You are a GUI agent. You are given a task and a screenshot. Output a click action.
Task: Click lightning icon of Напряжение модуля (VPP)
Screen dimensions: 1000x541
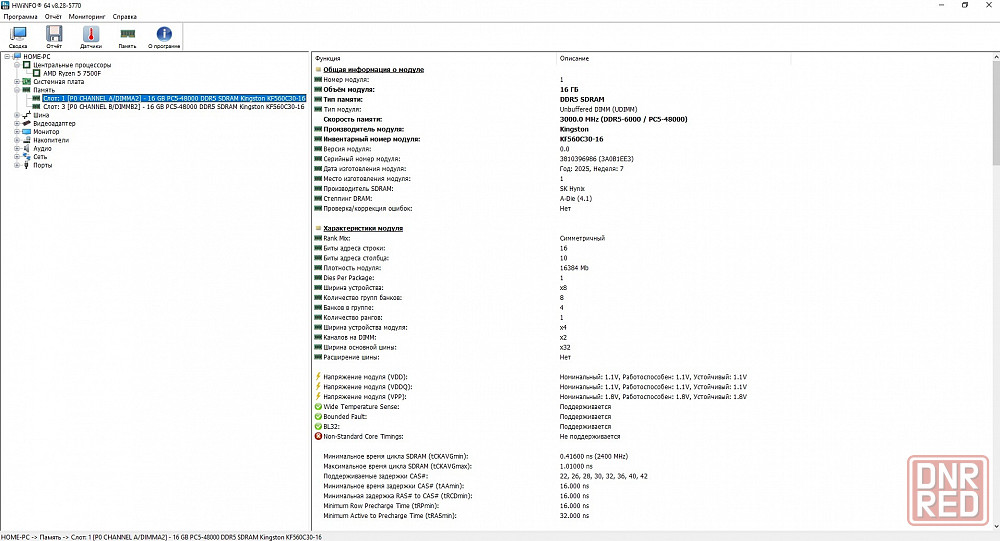pyautogui.click(x=318, y=396)
